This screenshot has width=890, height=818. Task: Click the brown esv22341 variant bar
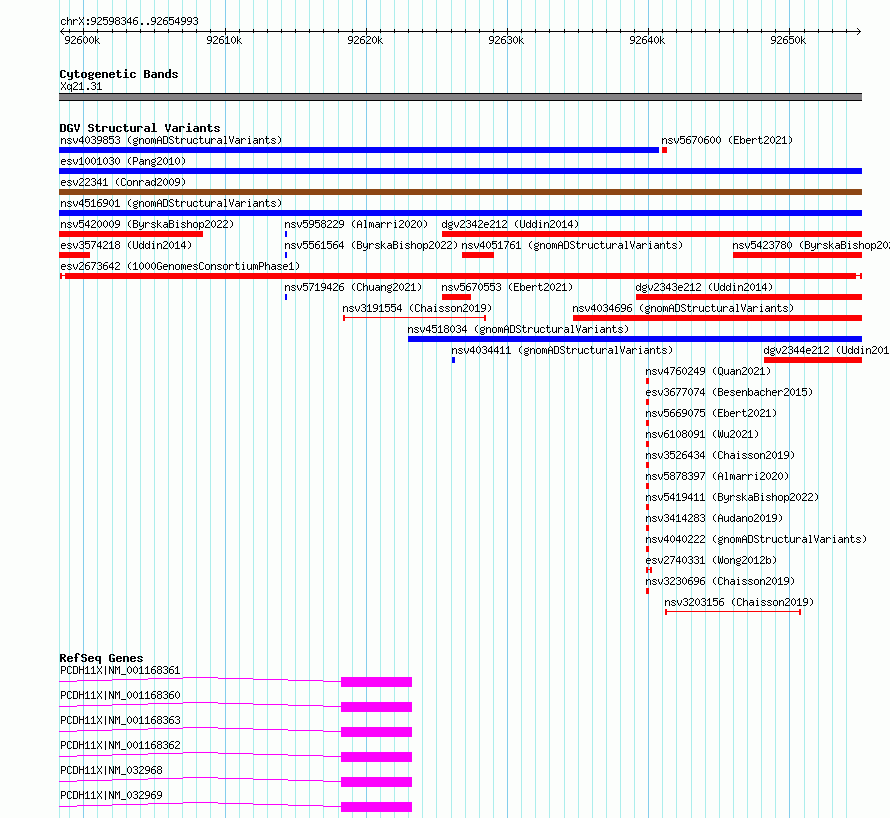point(460,192)
